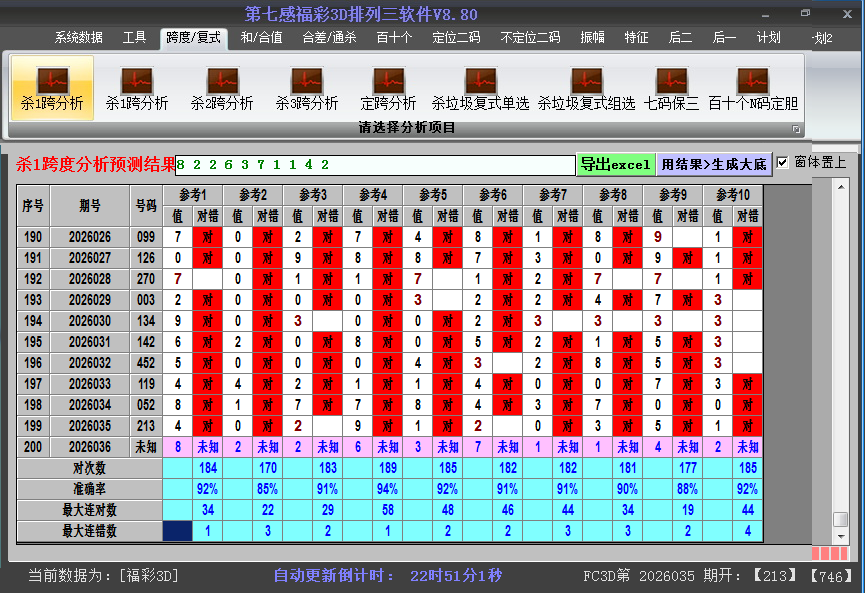Open the 定跨分析 analysis
The width and height of the screenshot is (865, 593).
click(x=388, y=88)
